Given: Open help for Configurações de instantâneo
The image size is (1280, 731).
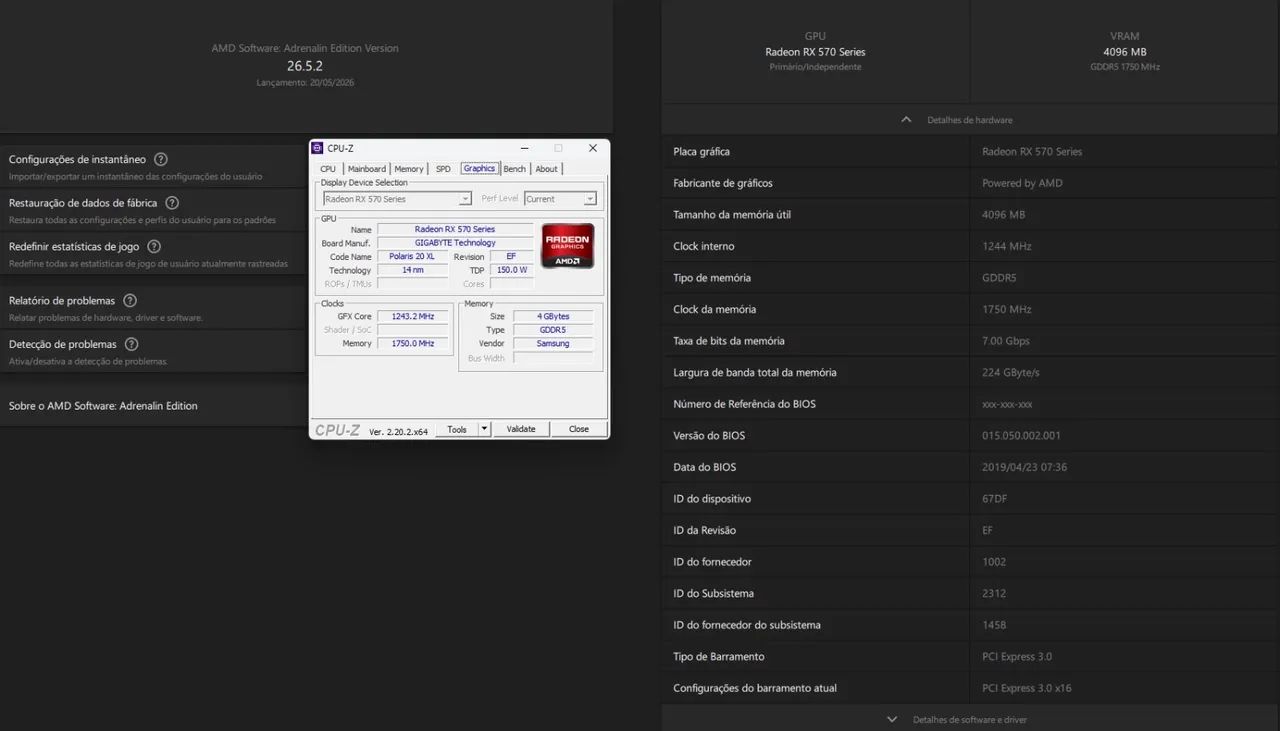Looking at the screenshot, I should pos(161,159).
